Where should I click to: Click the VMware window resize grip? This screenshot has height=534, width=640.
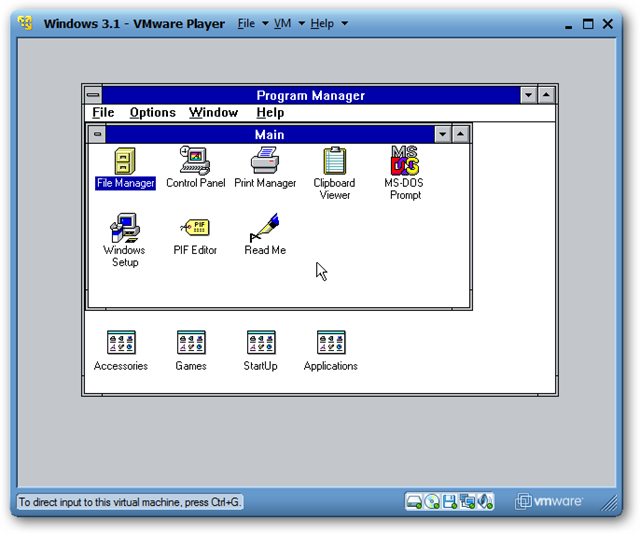pyautogui.click(x=609, y=503)
